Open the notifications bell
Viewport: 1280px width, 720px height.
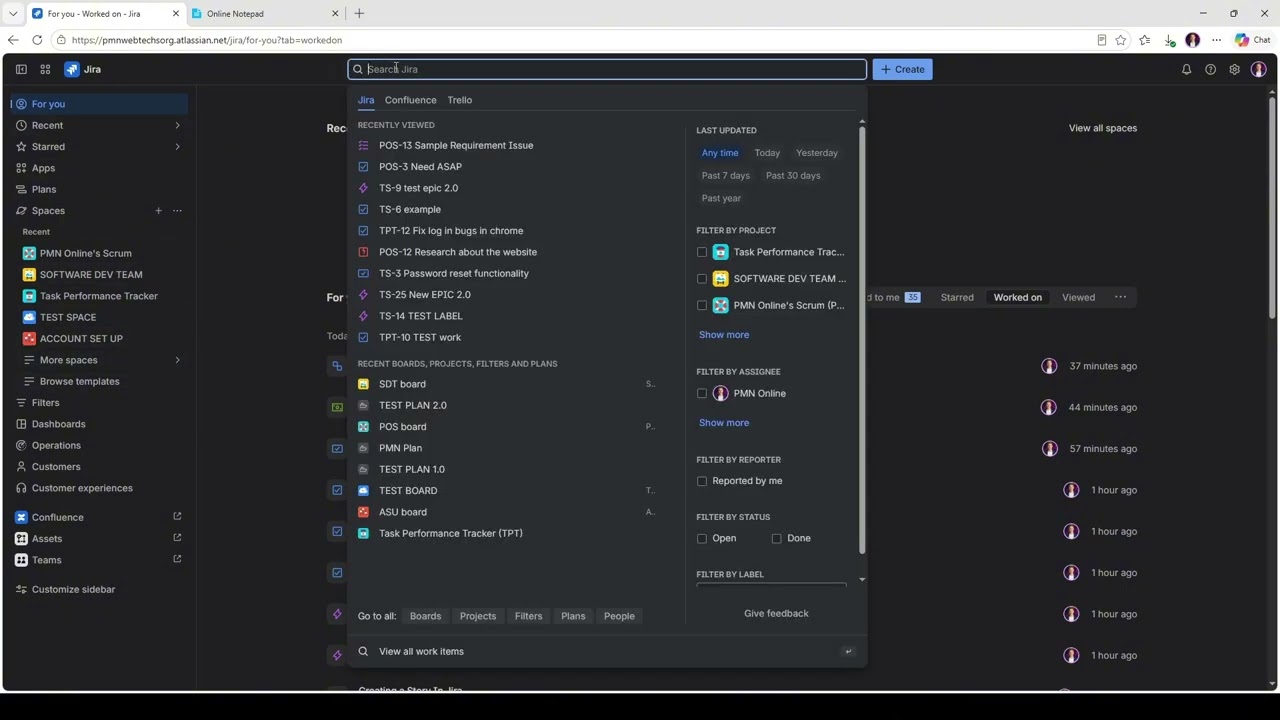1186,69
